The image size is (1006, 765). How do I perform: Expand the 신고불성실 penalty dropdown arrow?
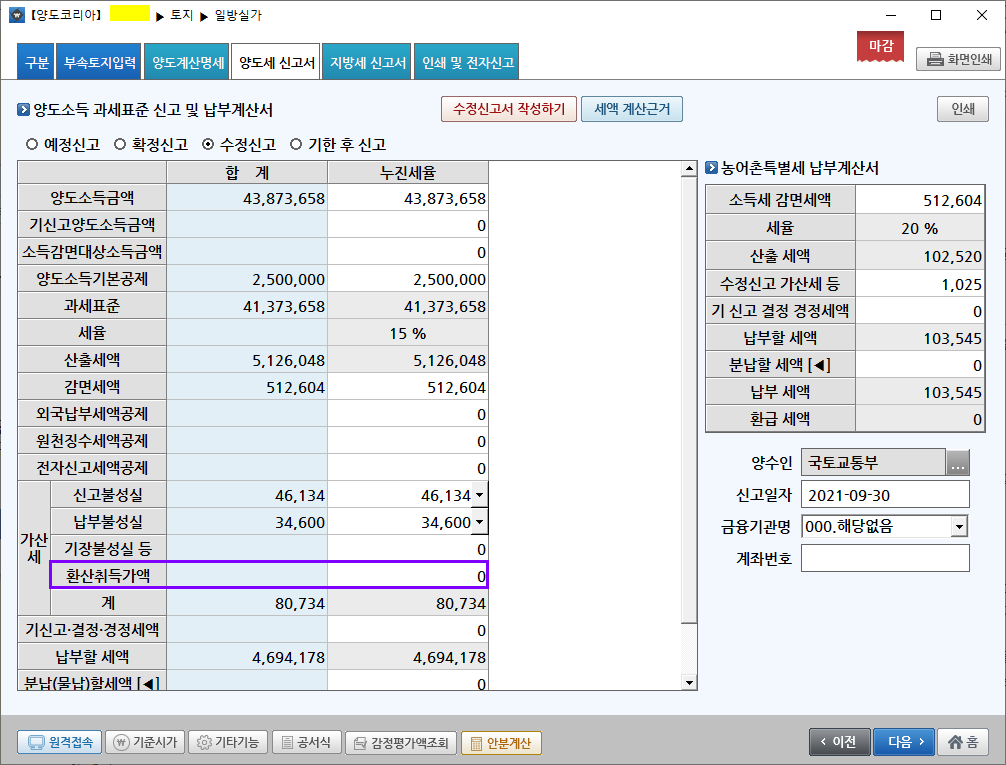(x=479, y=495)
